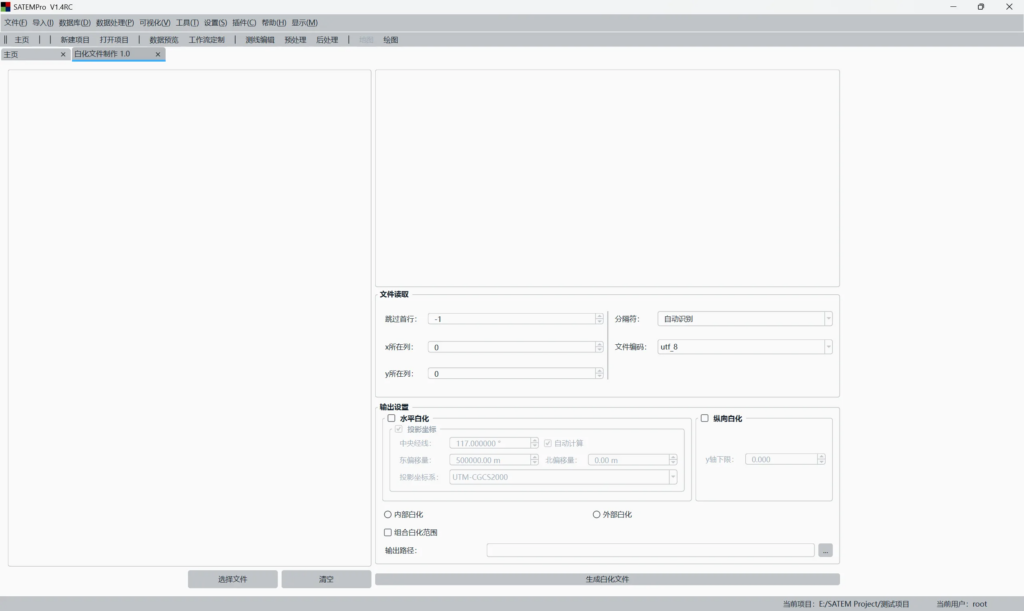Expand the 分隔符 dropdown
Viewport: 1024px width, 611px height.
(x=744, y=319)
